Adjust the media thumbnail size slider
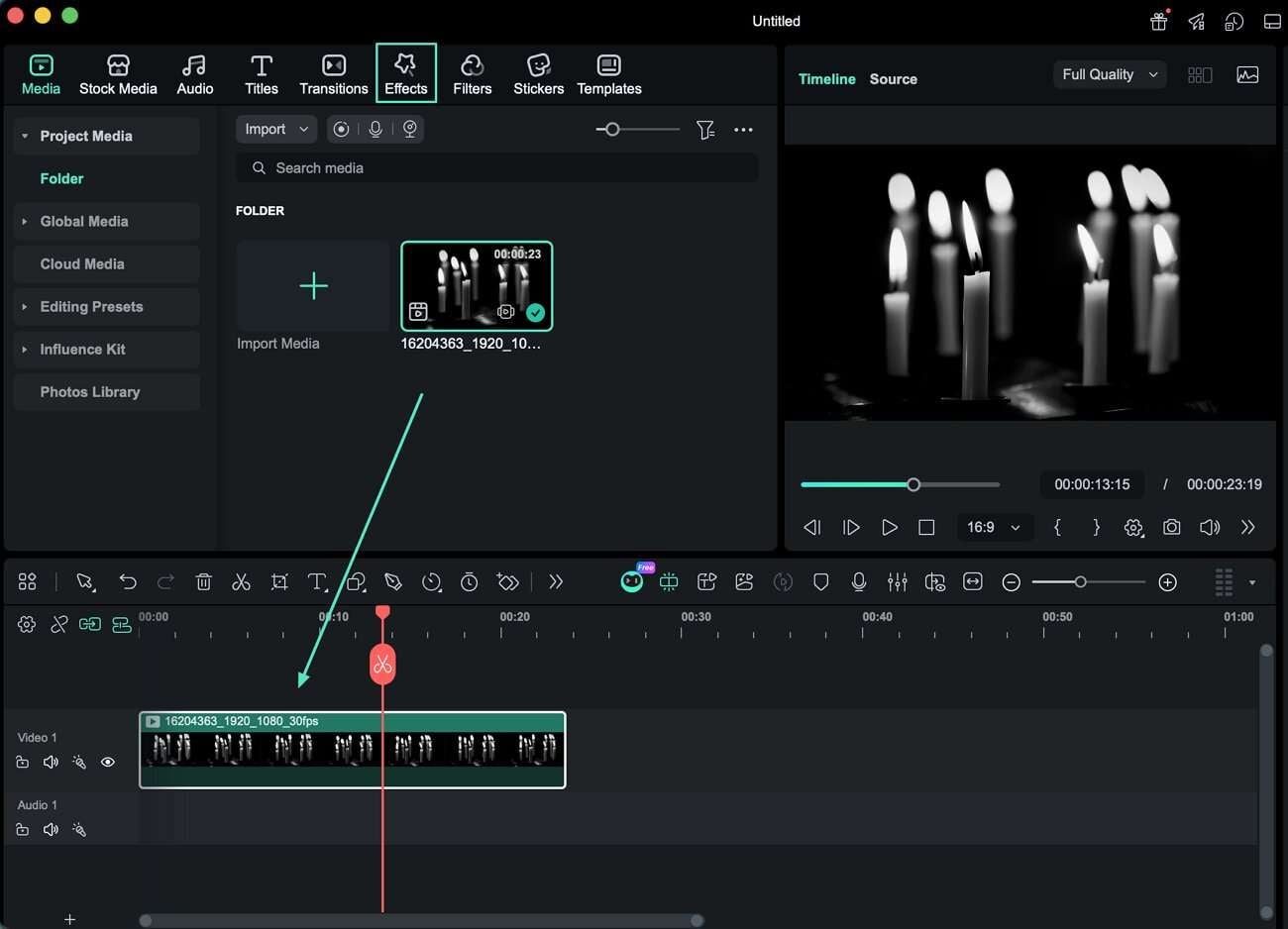The image size is (1288, 929). coord(637,129)
